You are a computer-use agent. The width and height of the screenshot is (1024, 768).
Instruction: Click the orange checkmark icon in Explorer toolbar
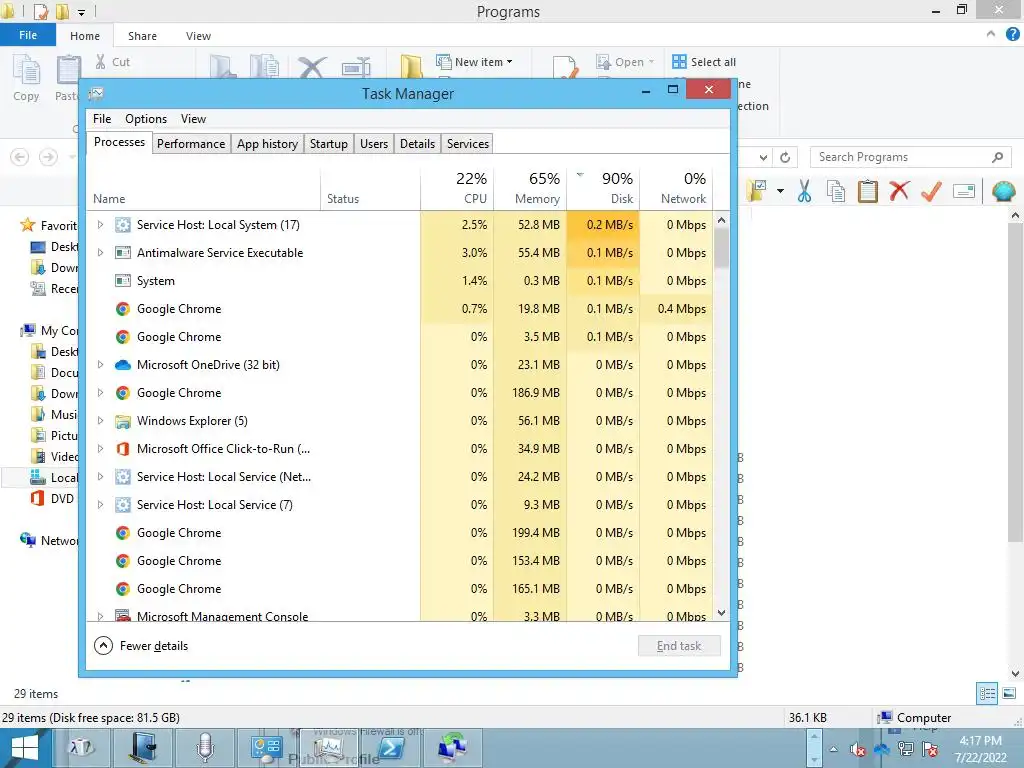[x=931, y=191]
